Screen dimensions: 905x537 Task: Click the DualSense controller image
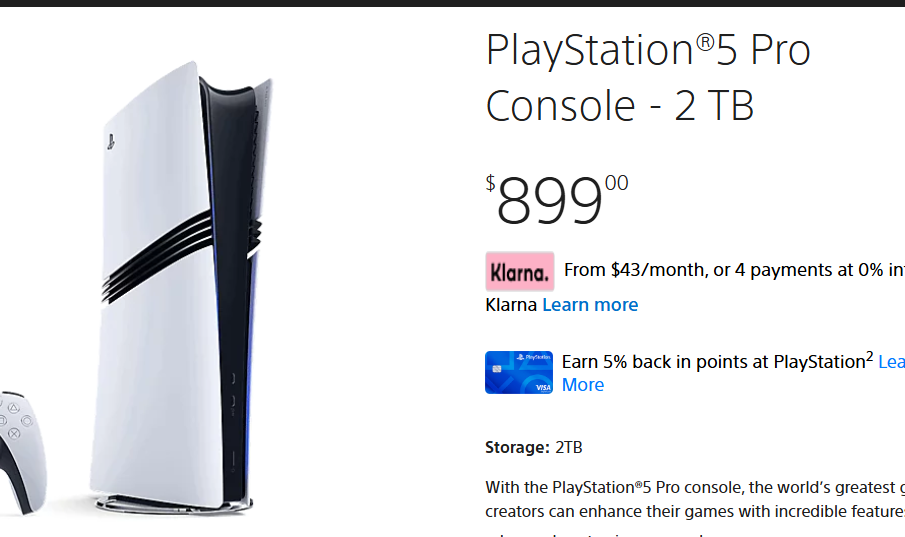(x=22, y=452)
